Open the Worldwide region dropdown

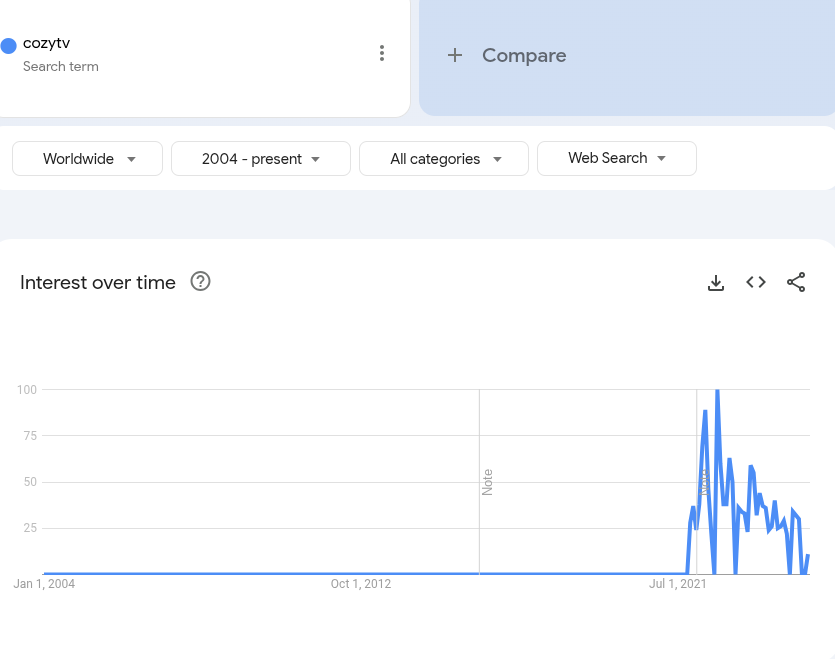pos(87,159)
